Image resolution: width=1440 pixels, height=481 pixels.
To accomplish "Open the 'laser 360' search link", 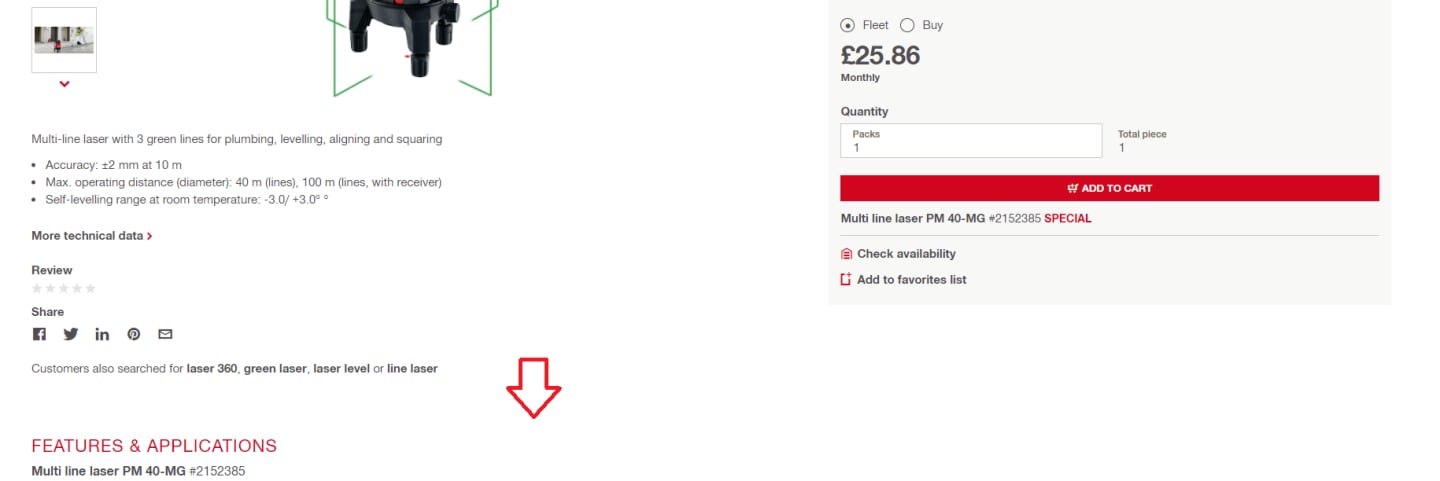I will [x=212, y=369].
